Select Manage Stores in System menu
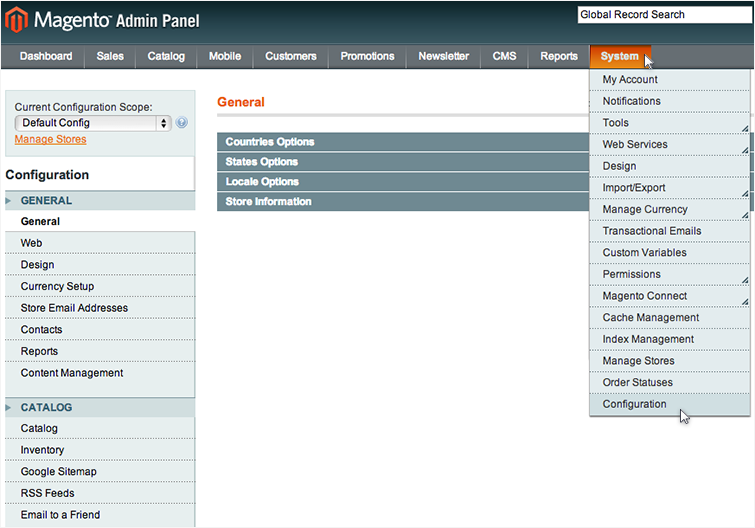The height and width of the screenshot is (528, 755). pyautogui.click(x=669, y=361)
